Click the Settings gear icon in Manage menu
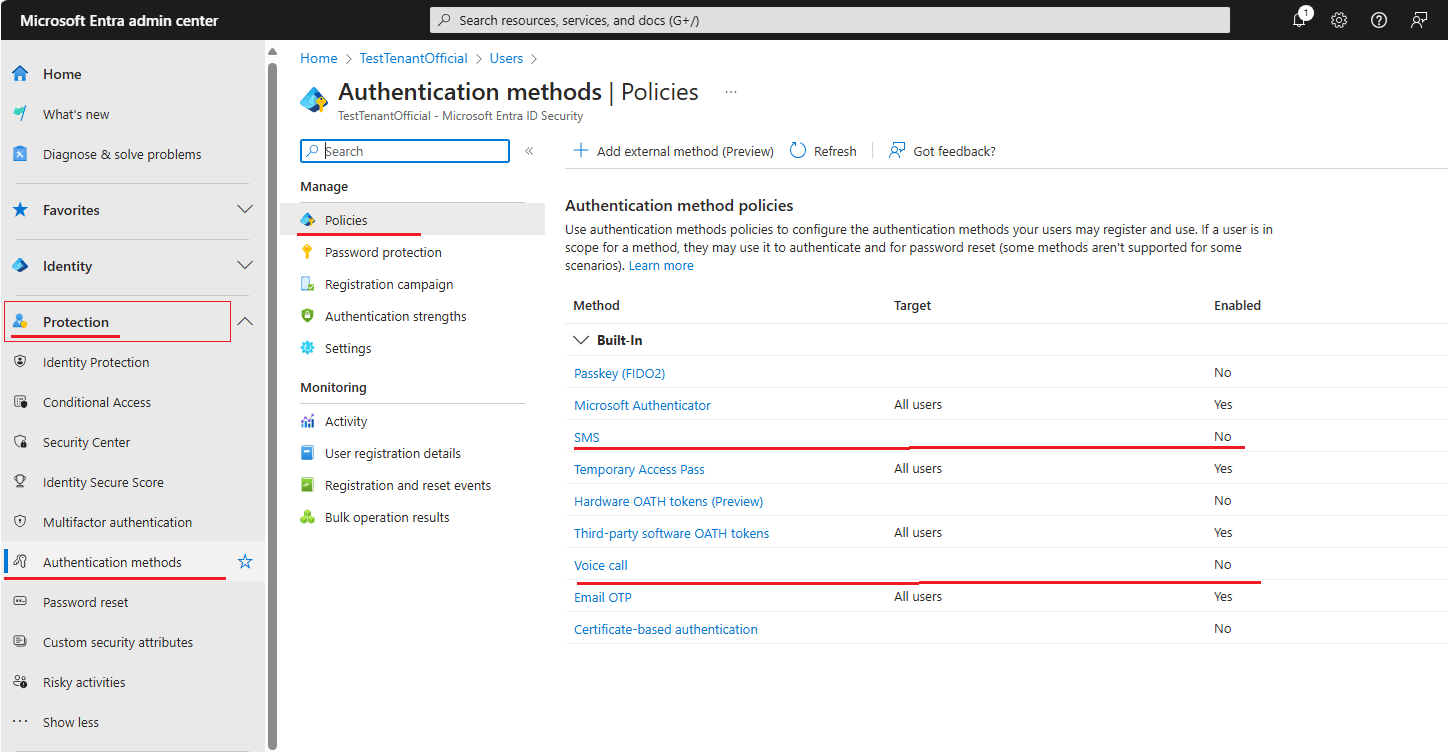 tap(308, 348)
